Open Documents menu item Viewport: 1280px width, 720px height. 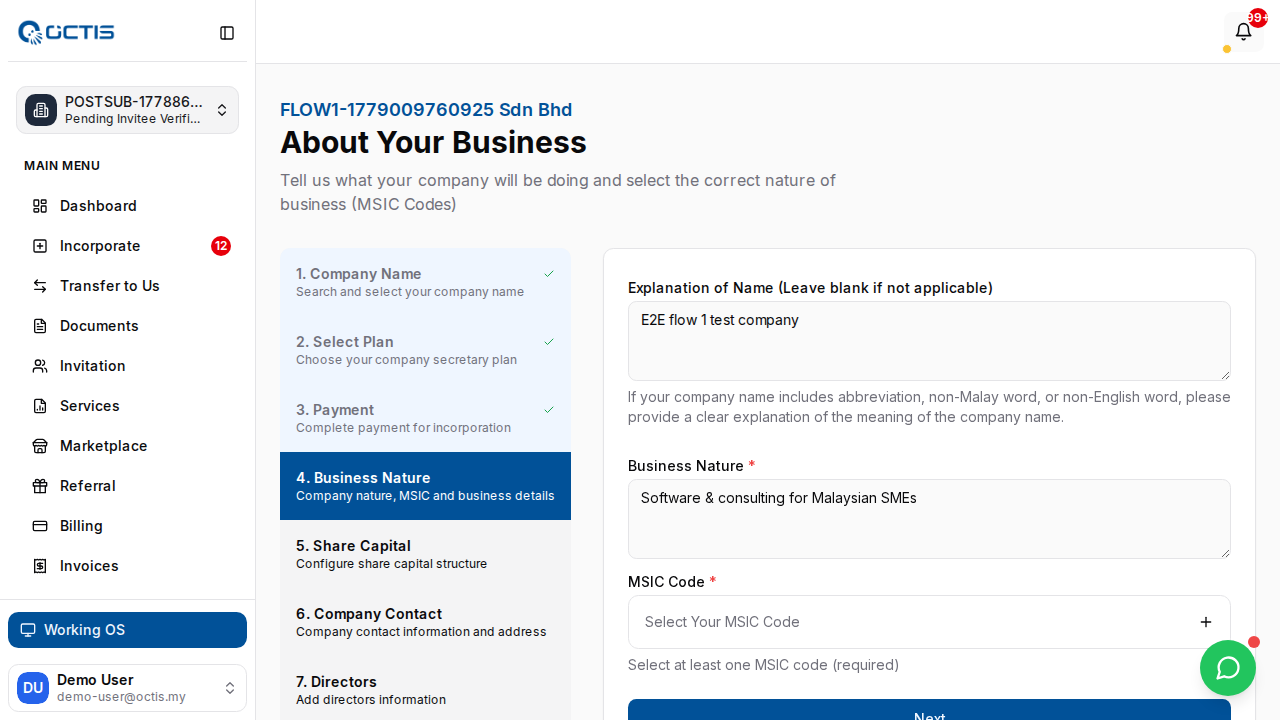(127, 326)
